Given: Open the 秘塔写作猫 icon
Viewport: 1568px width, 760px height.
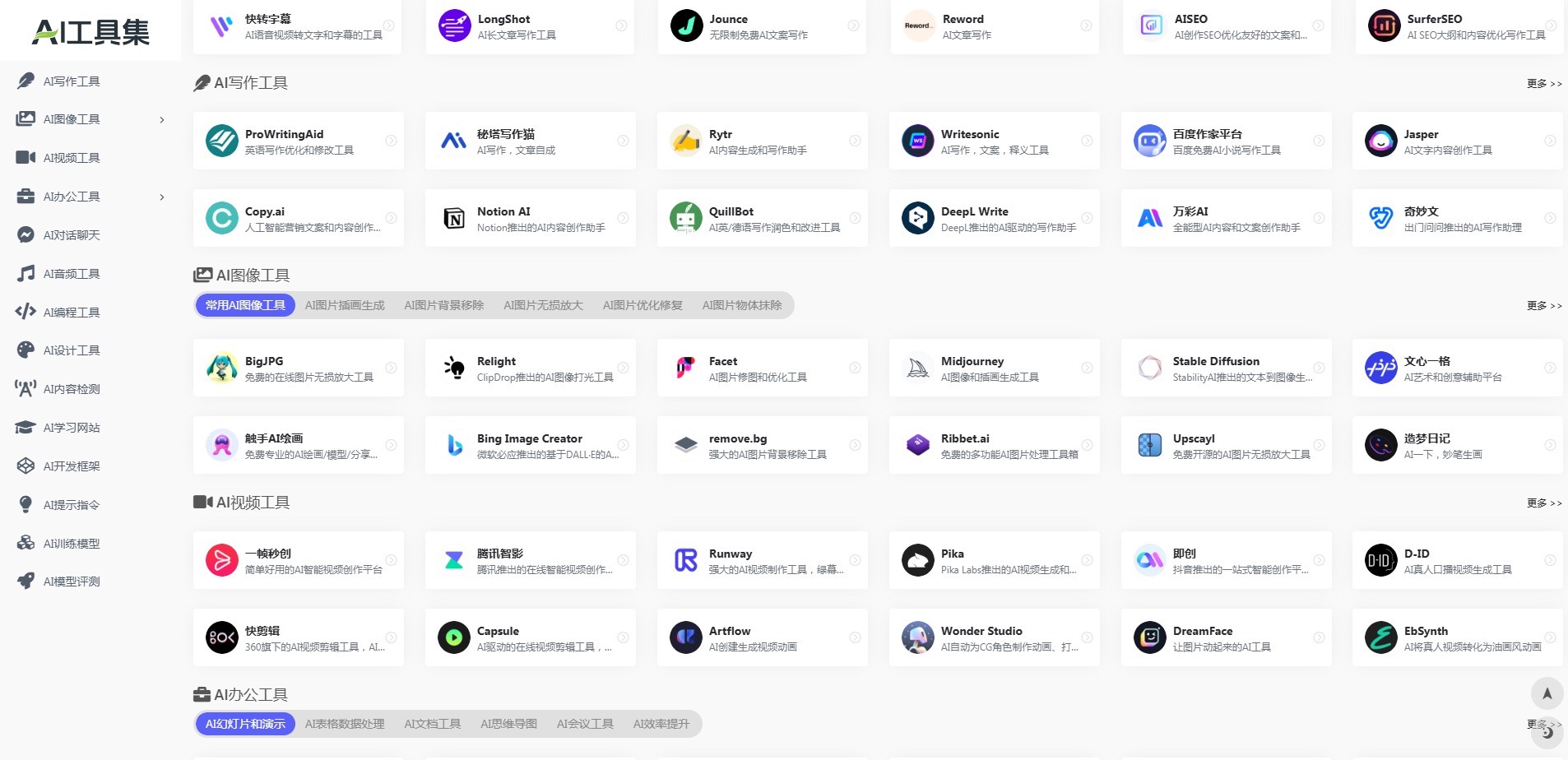Looking at the screenshot, I should click(x=454, y=141).
